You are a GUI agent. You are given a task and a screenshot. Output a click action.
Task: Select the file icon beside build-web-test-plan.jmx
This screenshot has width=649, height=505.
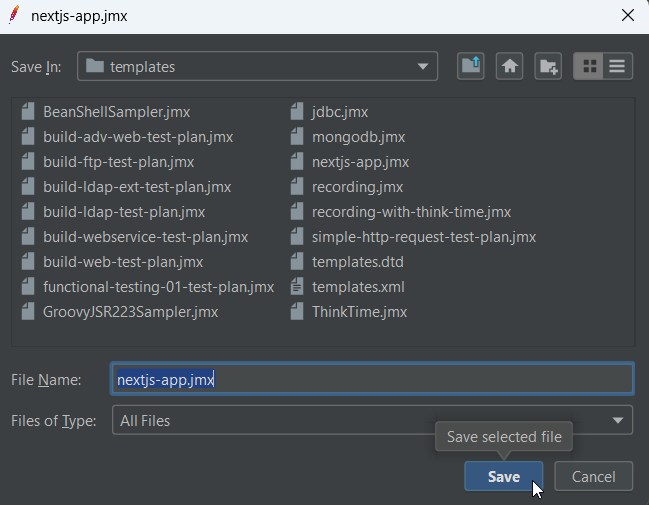pyautogui.click(x=28, y=262)
